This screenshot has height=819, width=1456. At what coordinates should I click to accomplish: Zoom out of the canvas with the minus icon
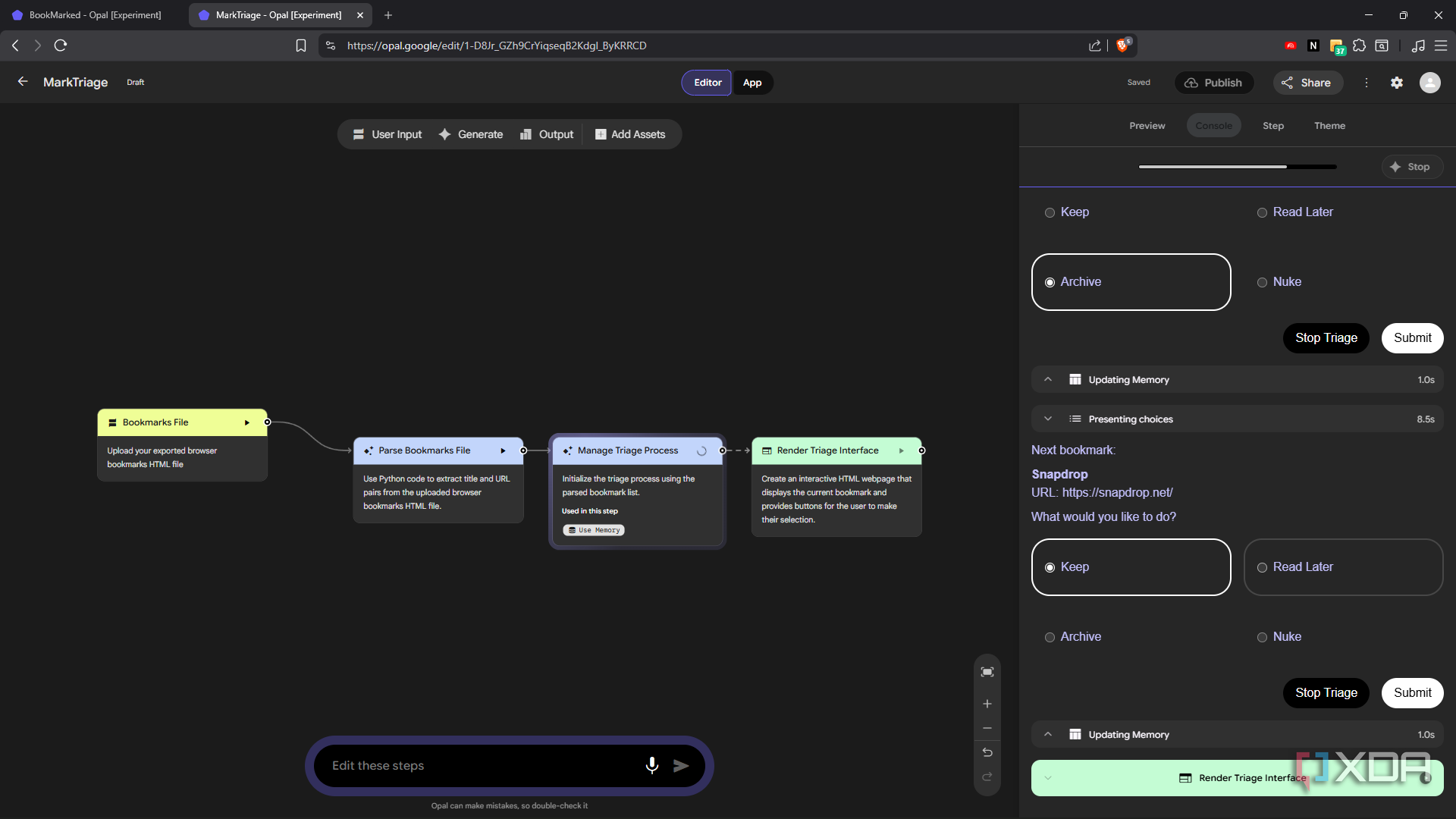click(987, 728)
